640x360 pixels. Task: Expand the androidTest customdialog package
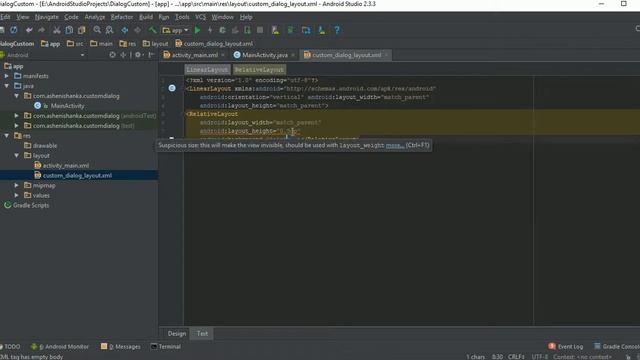coord(17,116)
